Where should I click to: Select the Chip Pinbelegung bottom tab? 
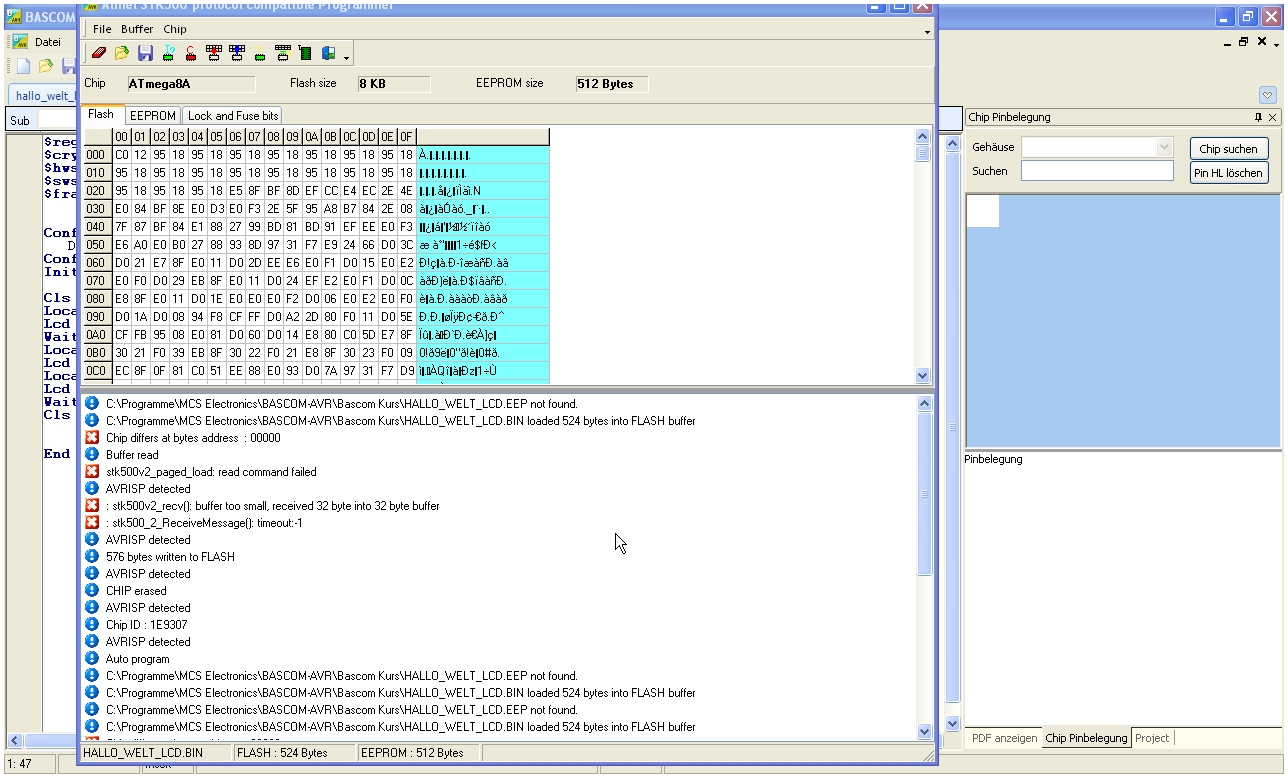pos(1086,738)
